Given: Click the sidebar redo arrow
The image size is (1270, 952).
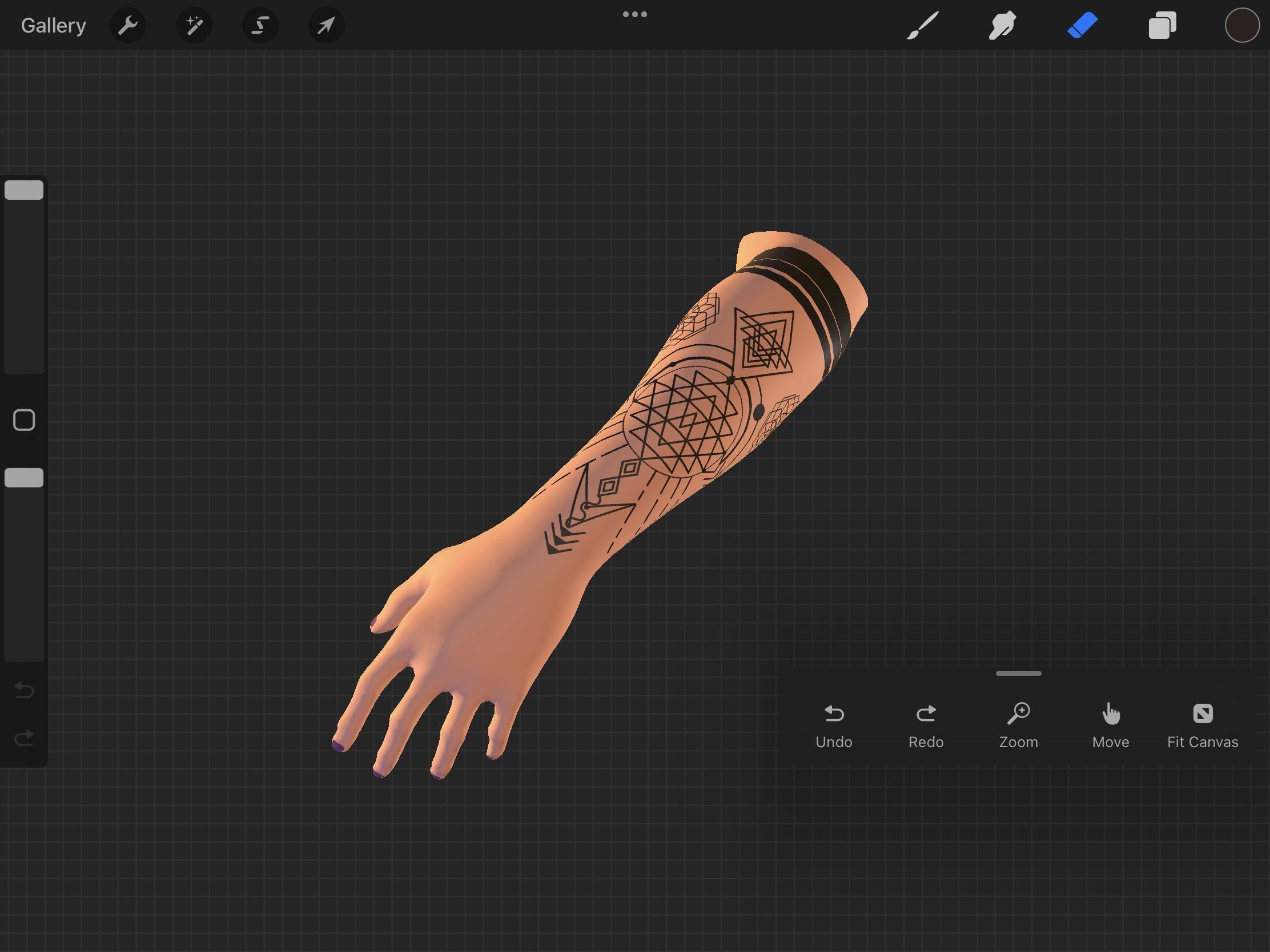Looking at the screenshot, I should click(x=24, y=737).
